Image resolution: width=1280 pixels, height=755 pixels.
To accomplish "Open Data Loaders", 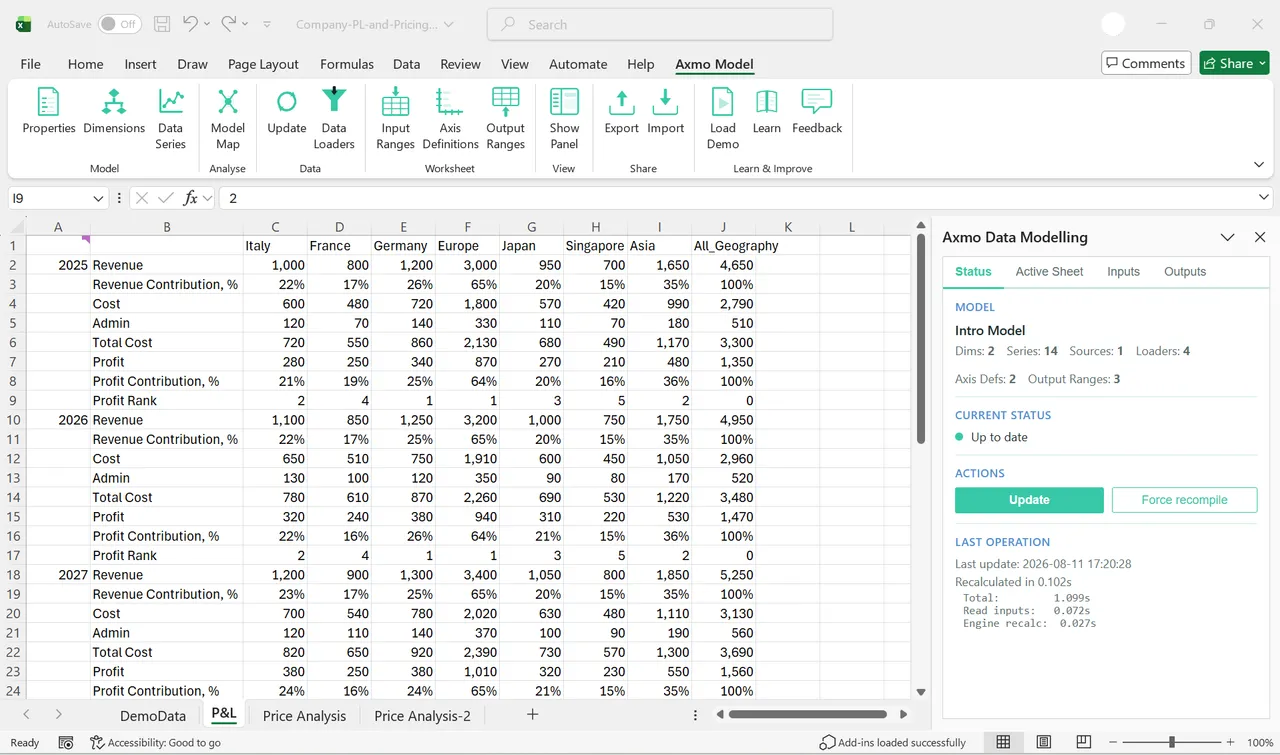I will point(334,119).
